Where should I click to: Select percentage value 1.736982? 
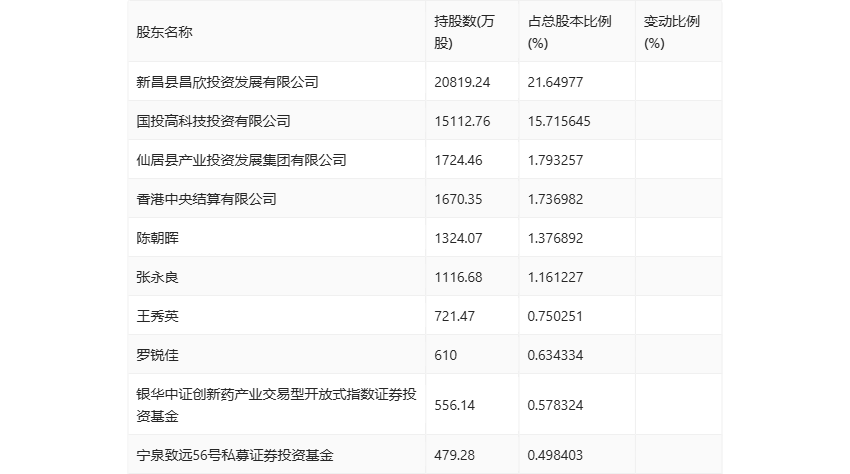coord(555,199)
